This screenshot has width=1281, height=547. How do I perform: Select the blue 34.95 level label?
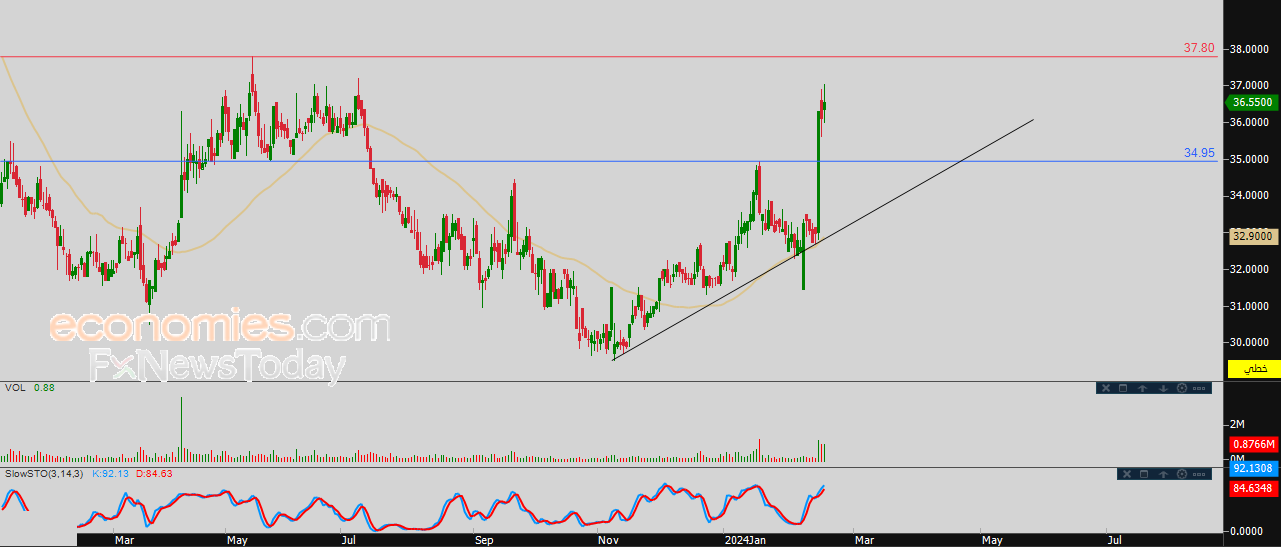[x=1199, y=153]
